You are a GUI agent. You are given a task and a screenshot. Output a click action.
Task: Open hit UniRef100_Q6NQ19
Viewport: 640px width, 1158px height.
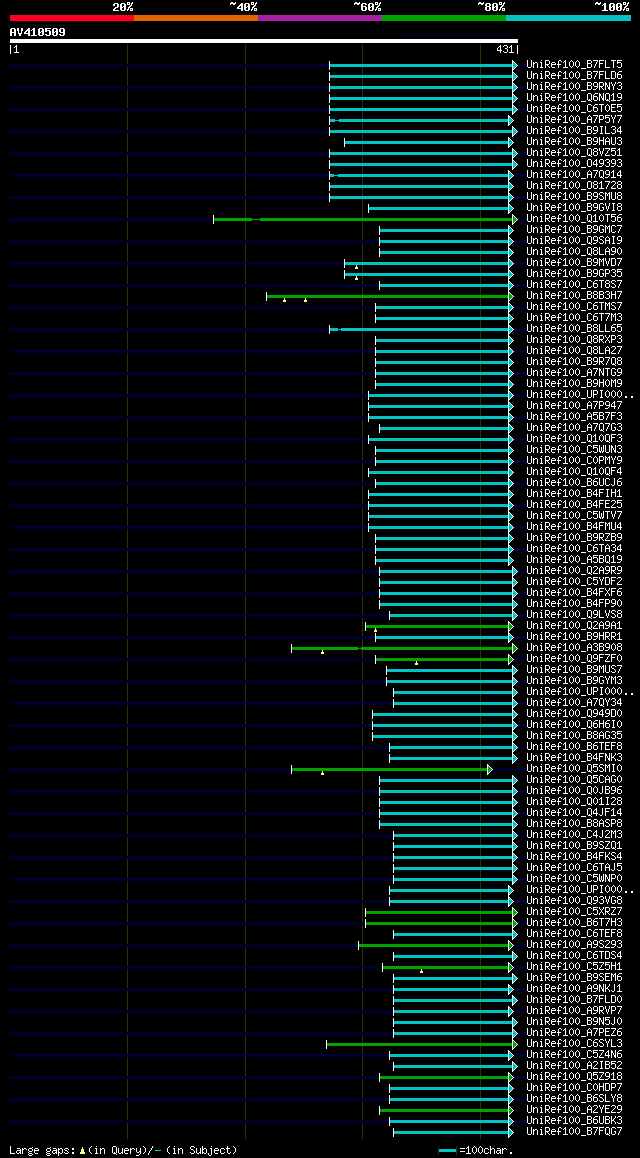(574, 98)
